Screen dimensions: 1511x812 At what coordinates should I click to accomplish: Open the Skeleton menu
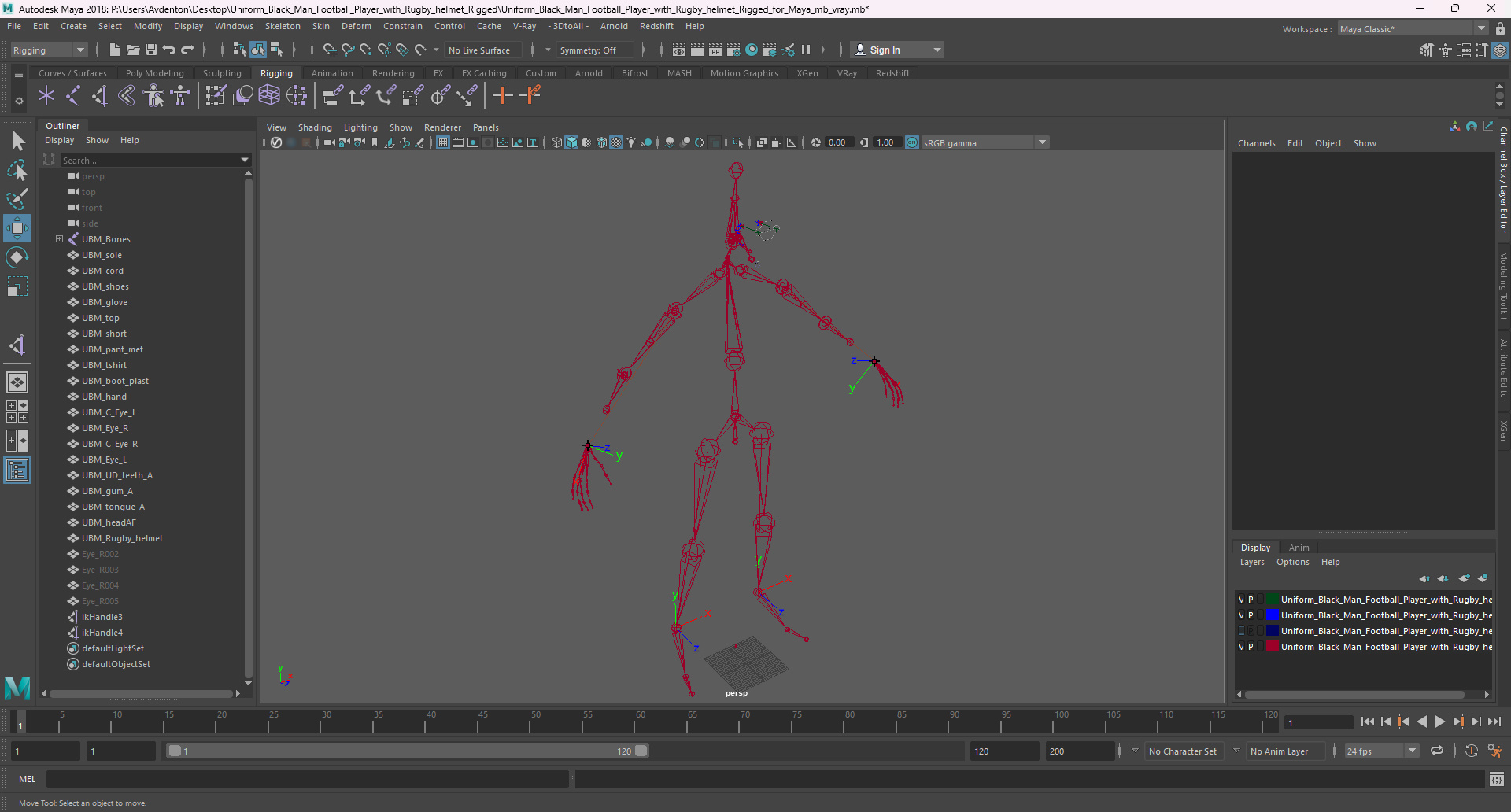[283, 26]
